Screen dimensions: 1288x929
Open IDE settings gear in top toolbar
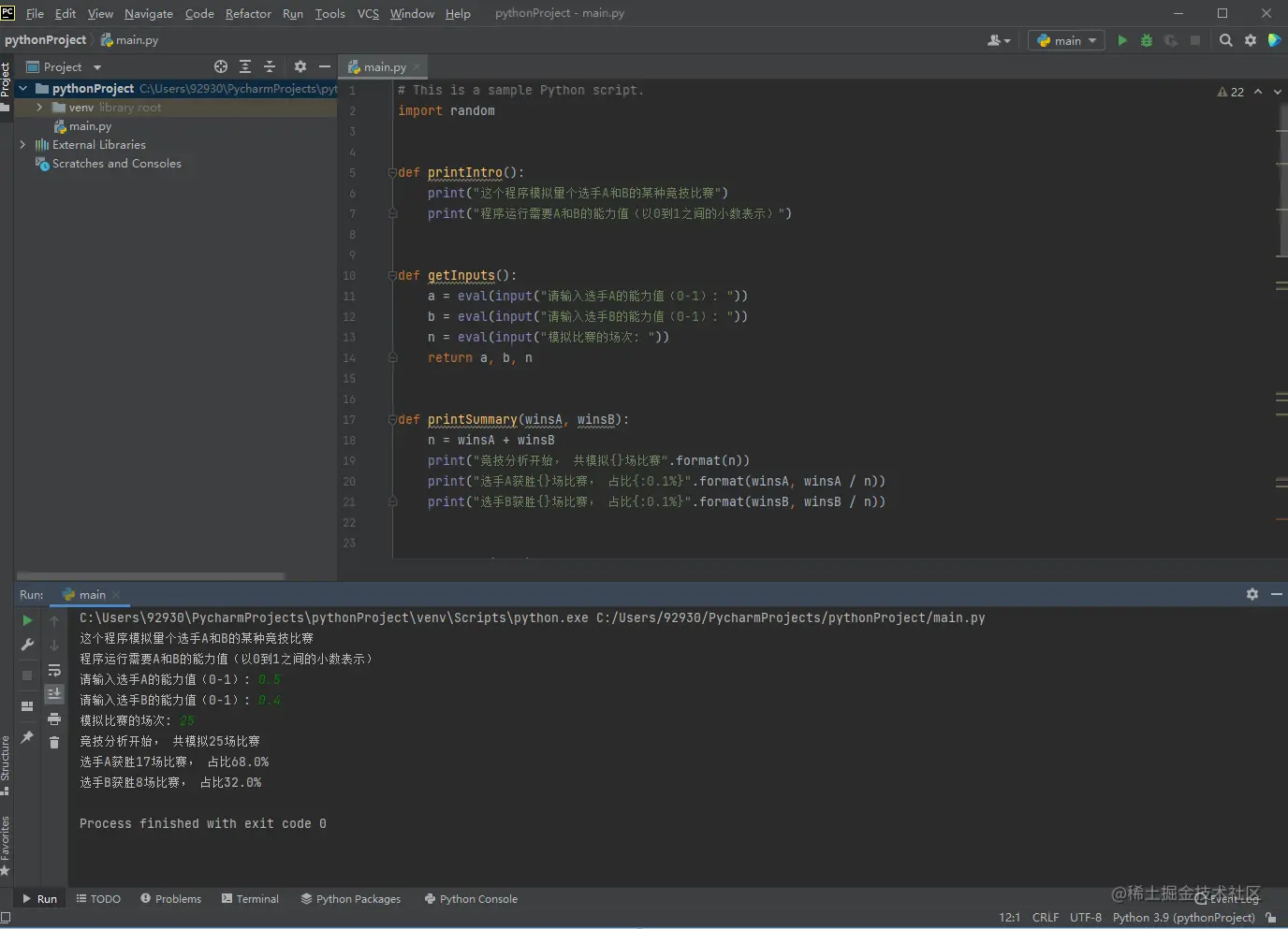coord(1251,40)
